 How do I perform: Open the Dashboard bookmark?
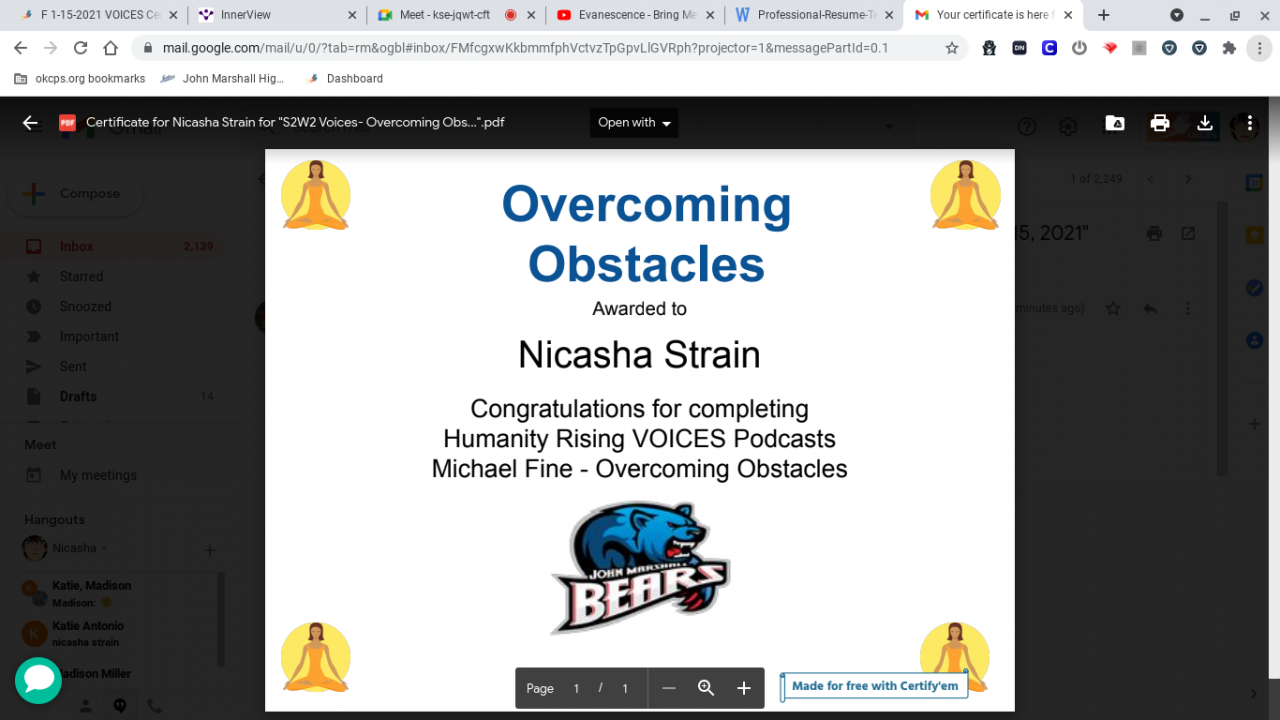click(344, 78)
